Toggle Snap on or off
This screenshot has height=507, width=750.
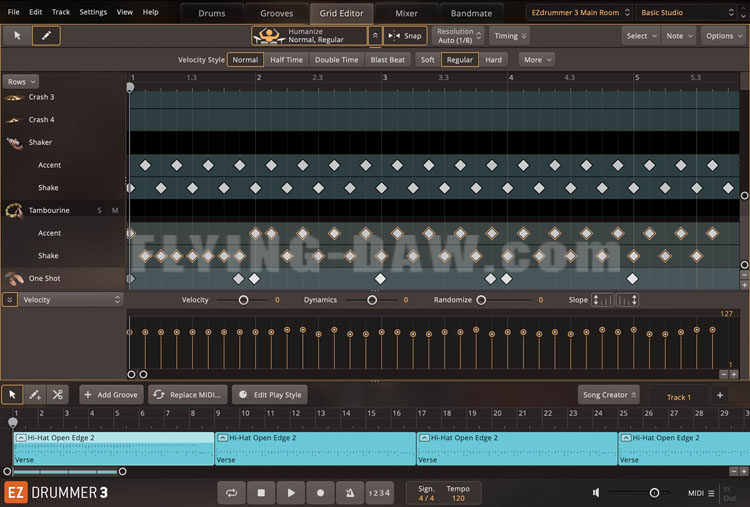[x=405, y=36]
